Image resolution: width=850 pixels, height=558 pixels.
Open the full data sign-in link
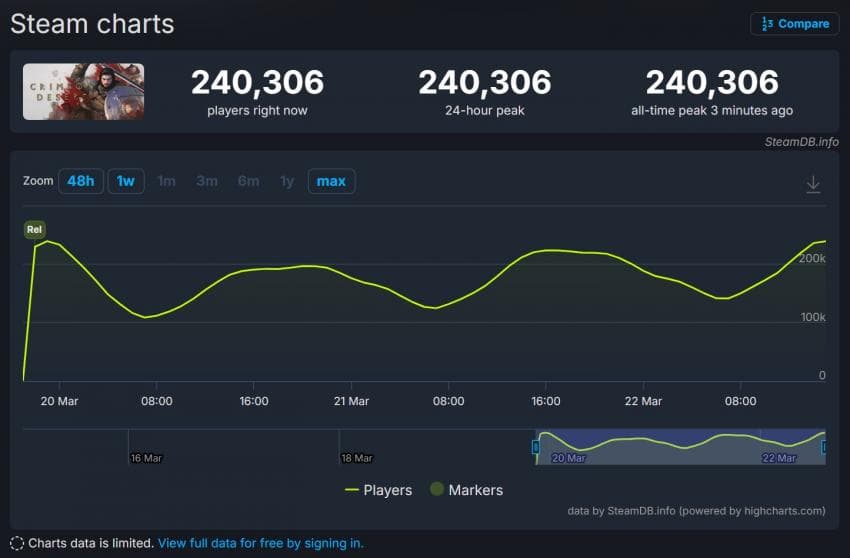point(260,543)
